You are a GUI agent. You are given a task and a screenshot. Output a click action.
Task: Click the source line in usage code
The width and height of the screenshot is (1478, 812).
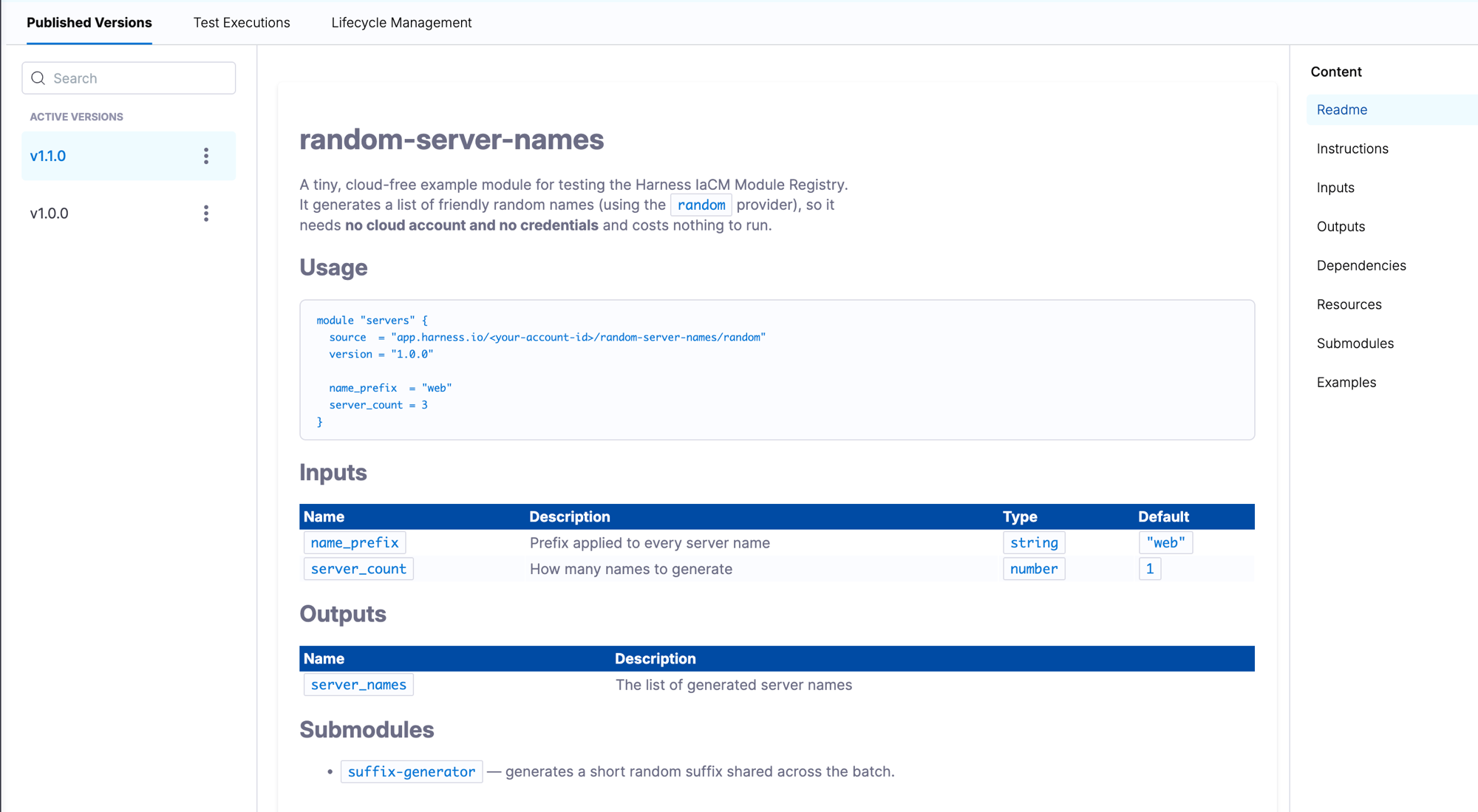547,337
